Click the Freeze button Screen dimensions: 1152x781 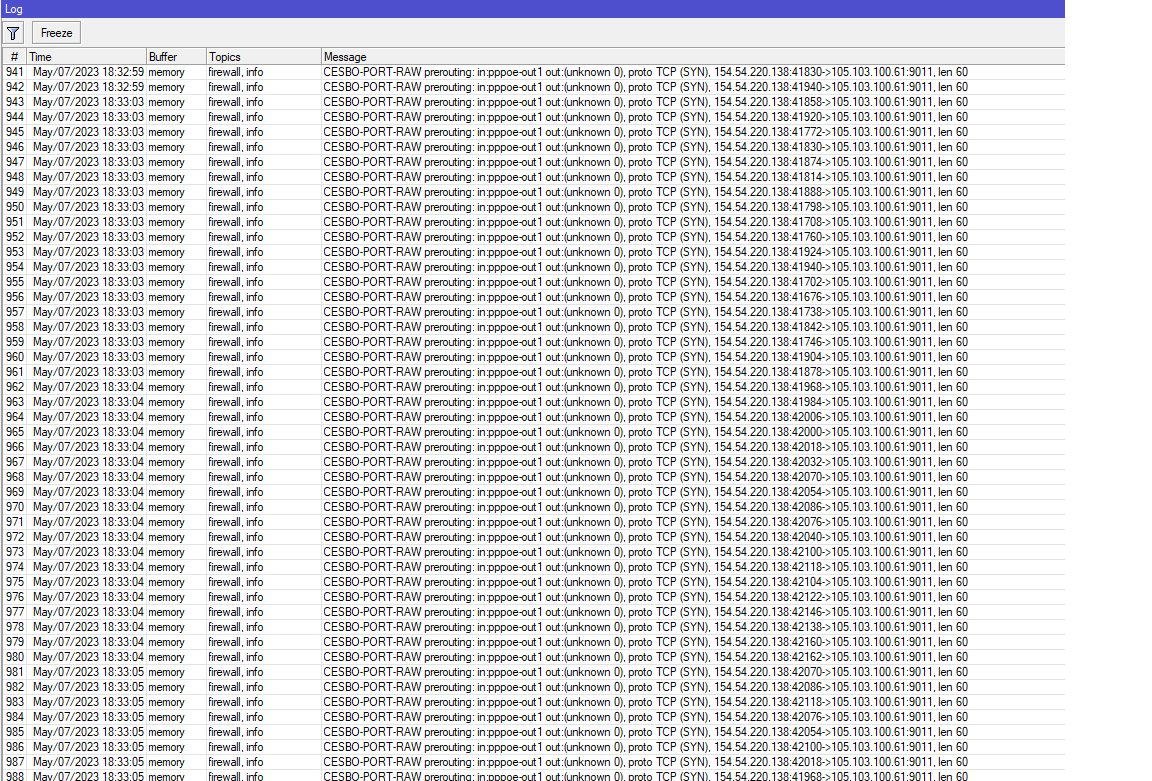(57, 33)
